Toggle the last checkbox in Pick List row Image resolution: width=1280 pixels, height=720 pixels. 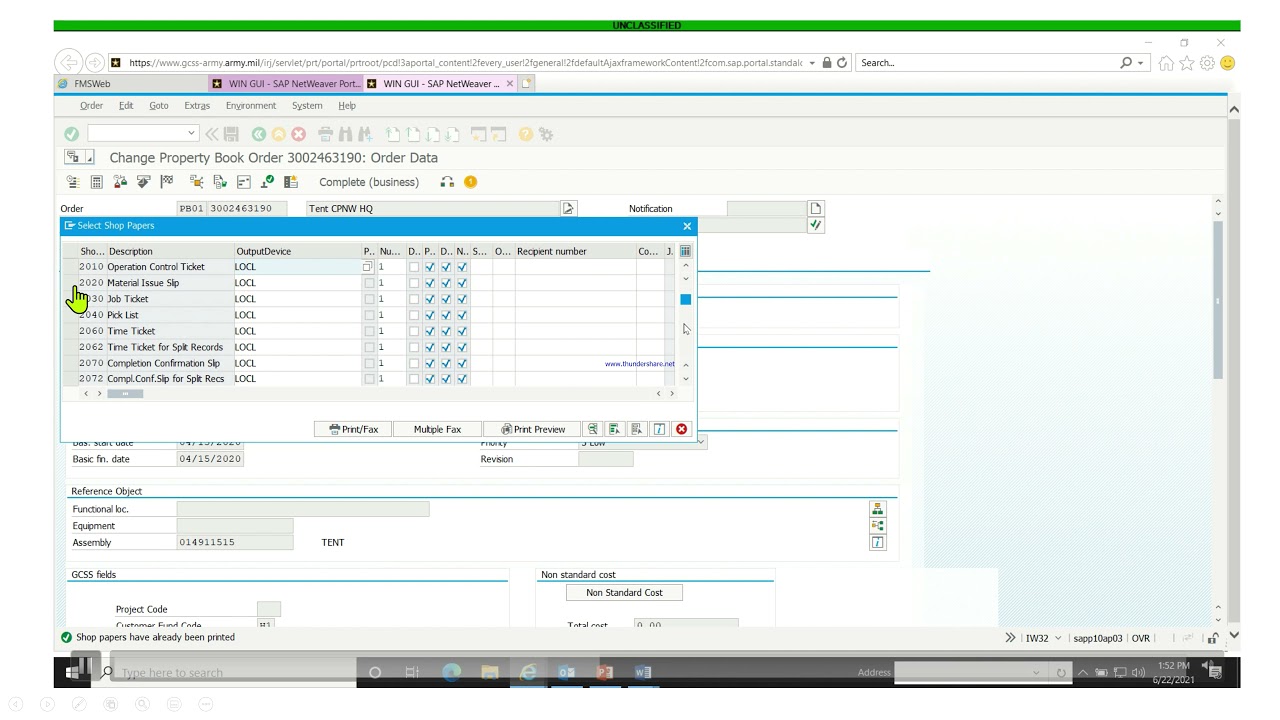tap(462, 315)
